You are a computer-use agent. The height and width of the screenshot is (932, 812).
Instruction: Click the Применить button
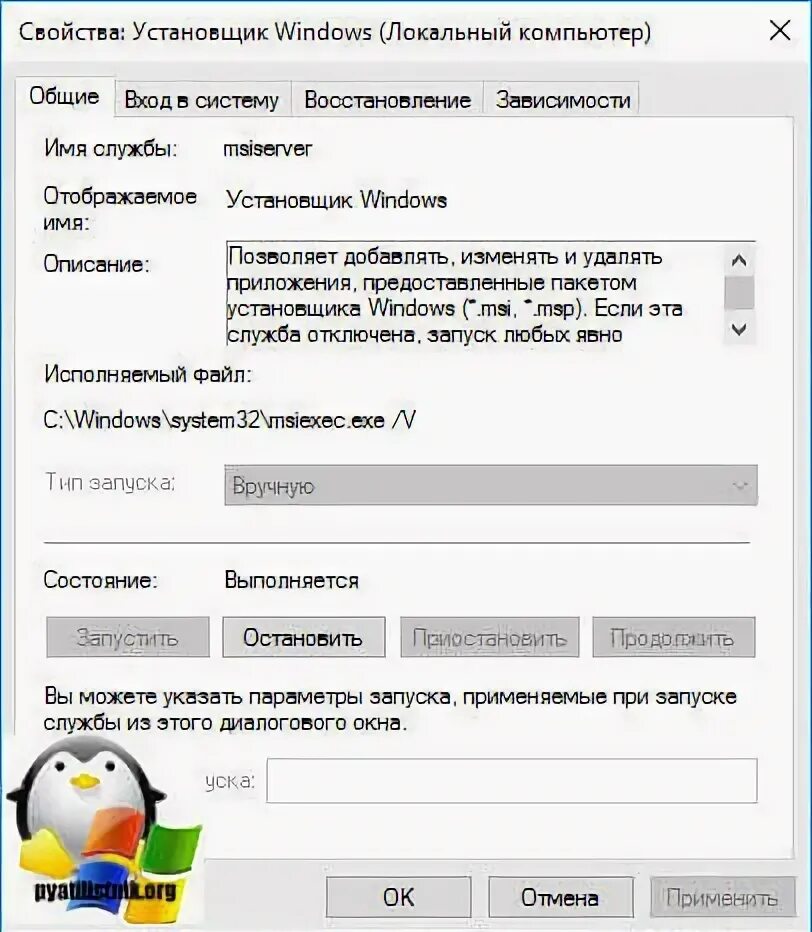(722, 897)
